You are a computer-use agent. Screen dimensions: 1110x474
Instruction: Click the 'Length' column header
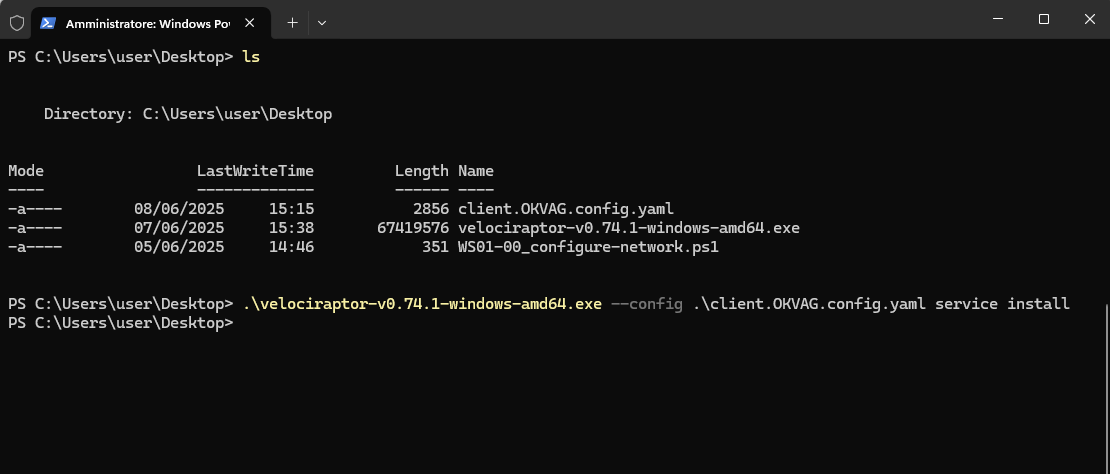click(x=421, y=170)
